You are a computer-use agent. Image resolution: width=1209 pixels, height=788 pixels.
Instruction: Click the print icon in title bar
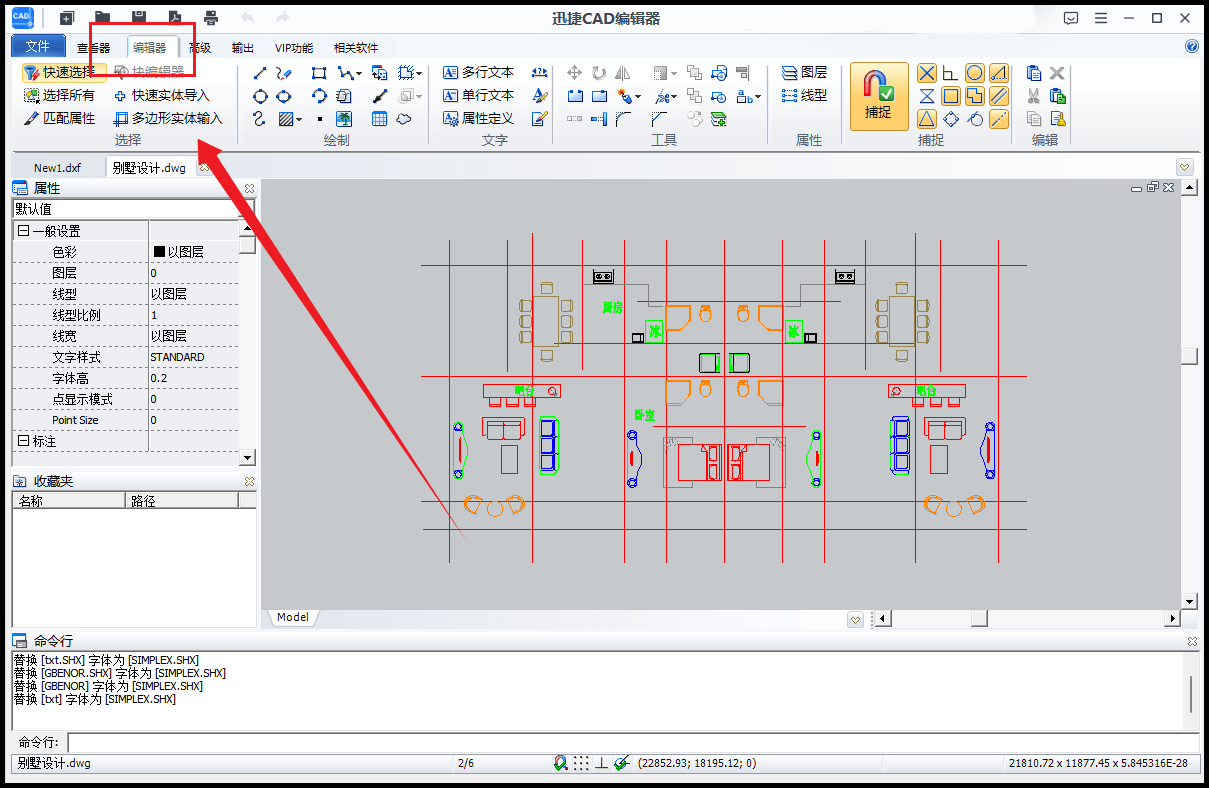tap(211, 18)
